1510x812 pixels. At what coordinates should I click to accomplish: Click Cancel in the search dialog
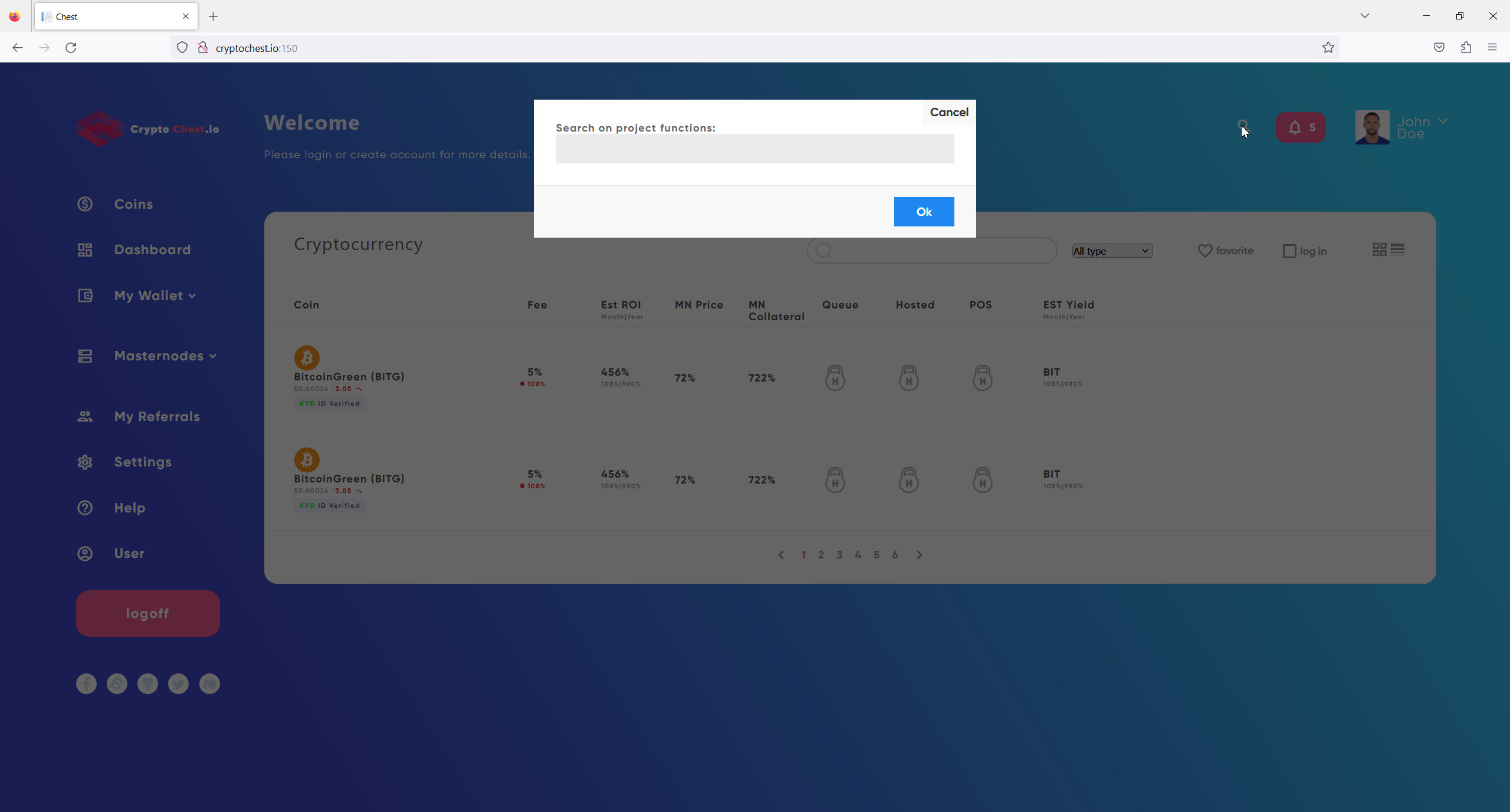[948, 112]
